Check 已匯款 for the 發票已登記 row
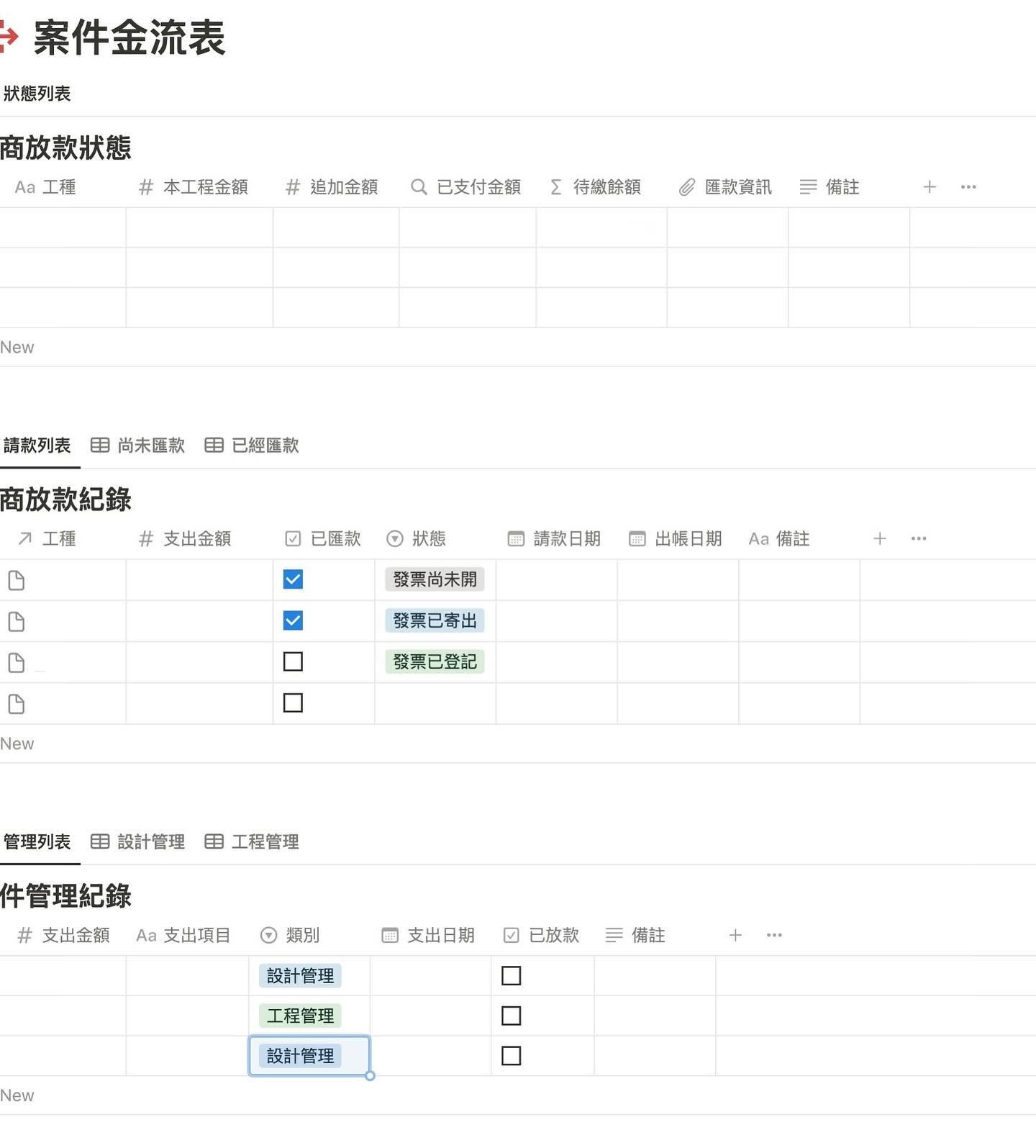Screen dimensions: 1036x1148 293,661
